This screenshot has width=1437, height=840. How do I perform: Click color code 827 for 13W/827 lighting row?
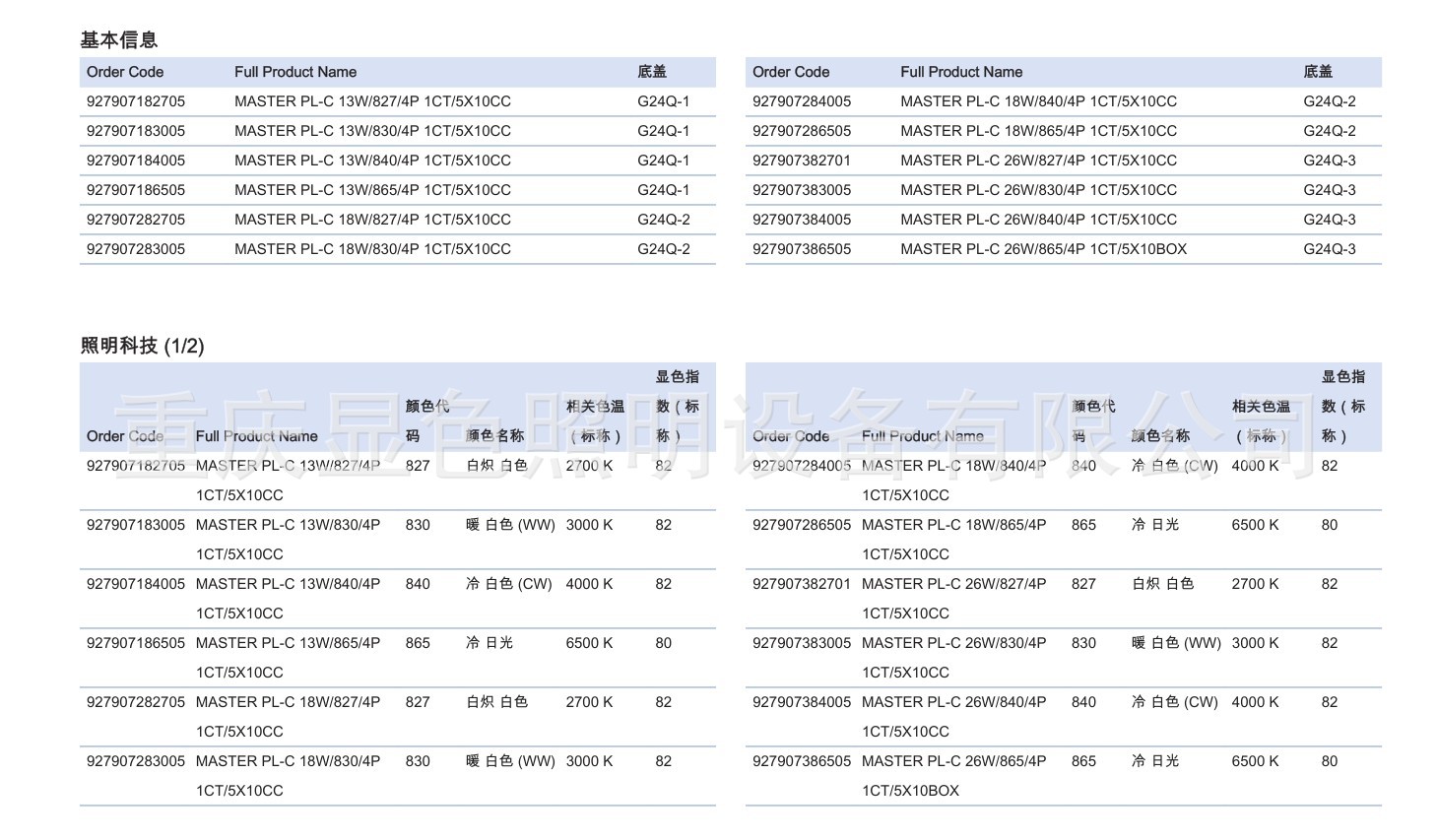pos(418,466)
